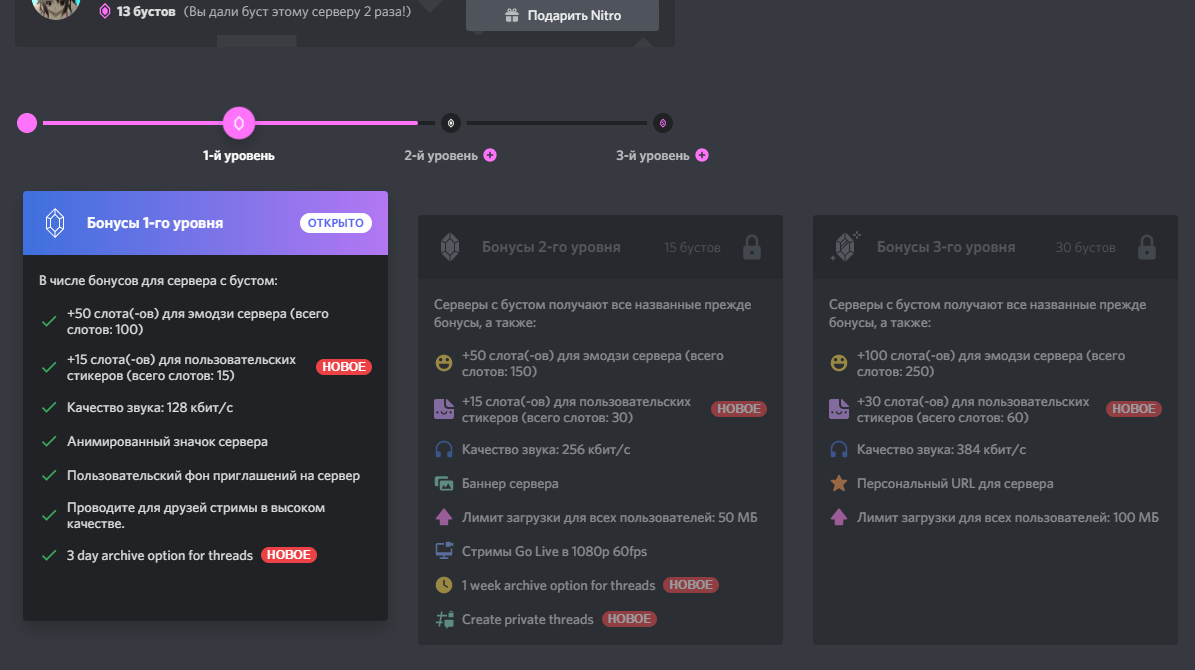This screenshot has width=1195, height=670.
Task: Click the thread icon beside Create private threads
Action: (444, 619)
